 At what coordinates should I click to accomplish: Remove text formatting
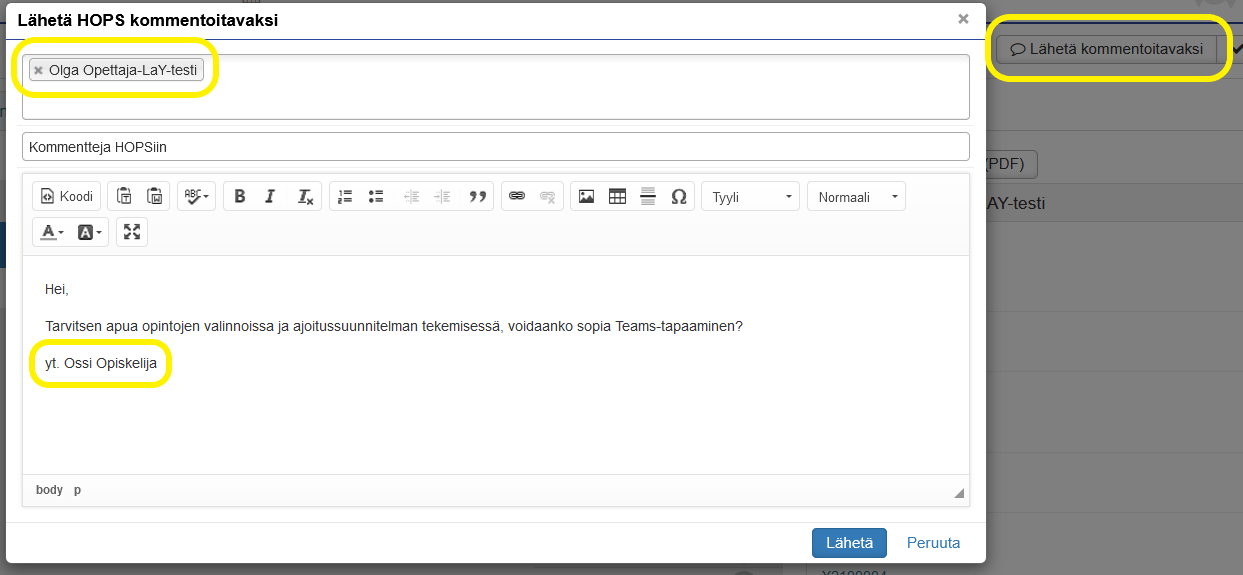point(305,196)
